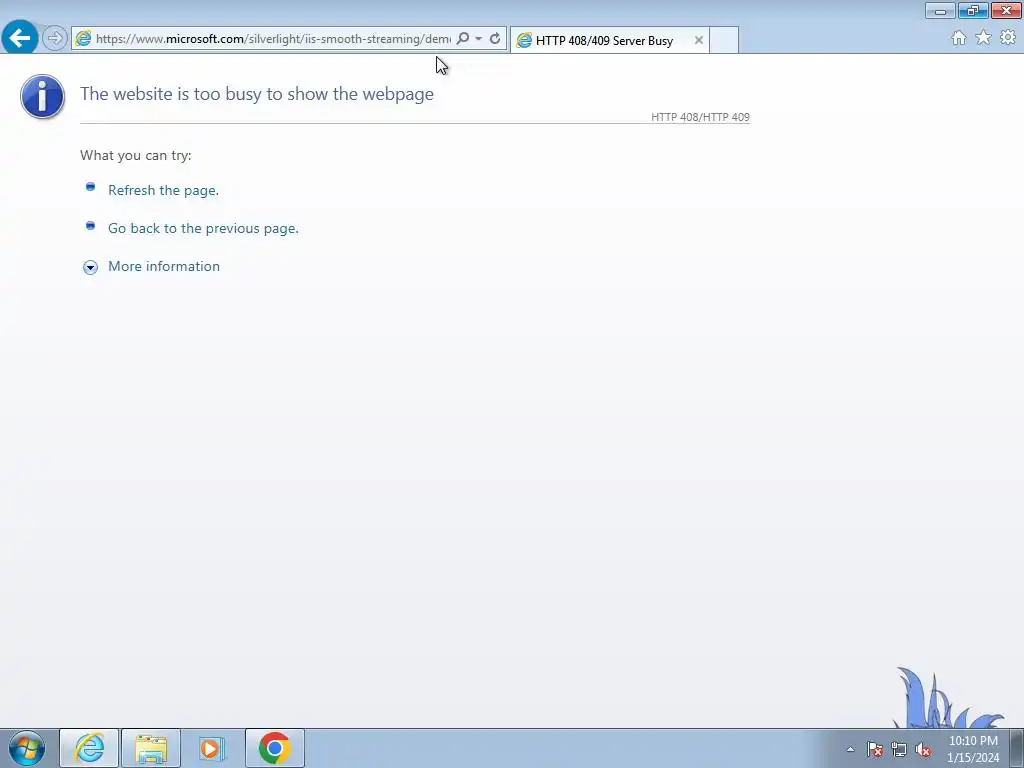The height and width of the screenshot is (768, 1024).
Task: Open Favorites via the star icon
Action: pos(983,38)
